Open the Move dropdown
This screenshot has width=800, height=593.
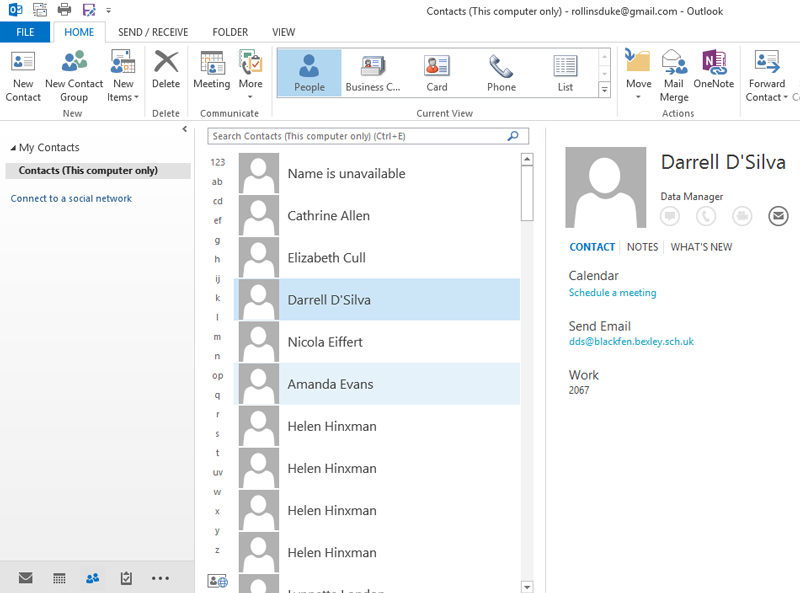[x=638, y=76]
